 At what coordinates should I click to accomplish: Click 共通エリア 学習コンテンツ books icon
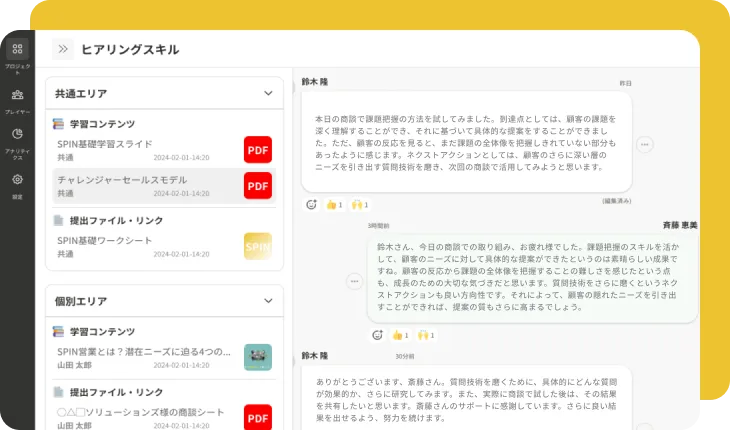tap(58, 124)
